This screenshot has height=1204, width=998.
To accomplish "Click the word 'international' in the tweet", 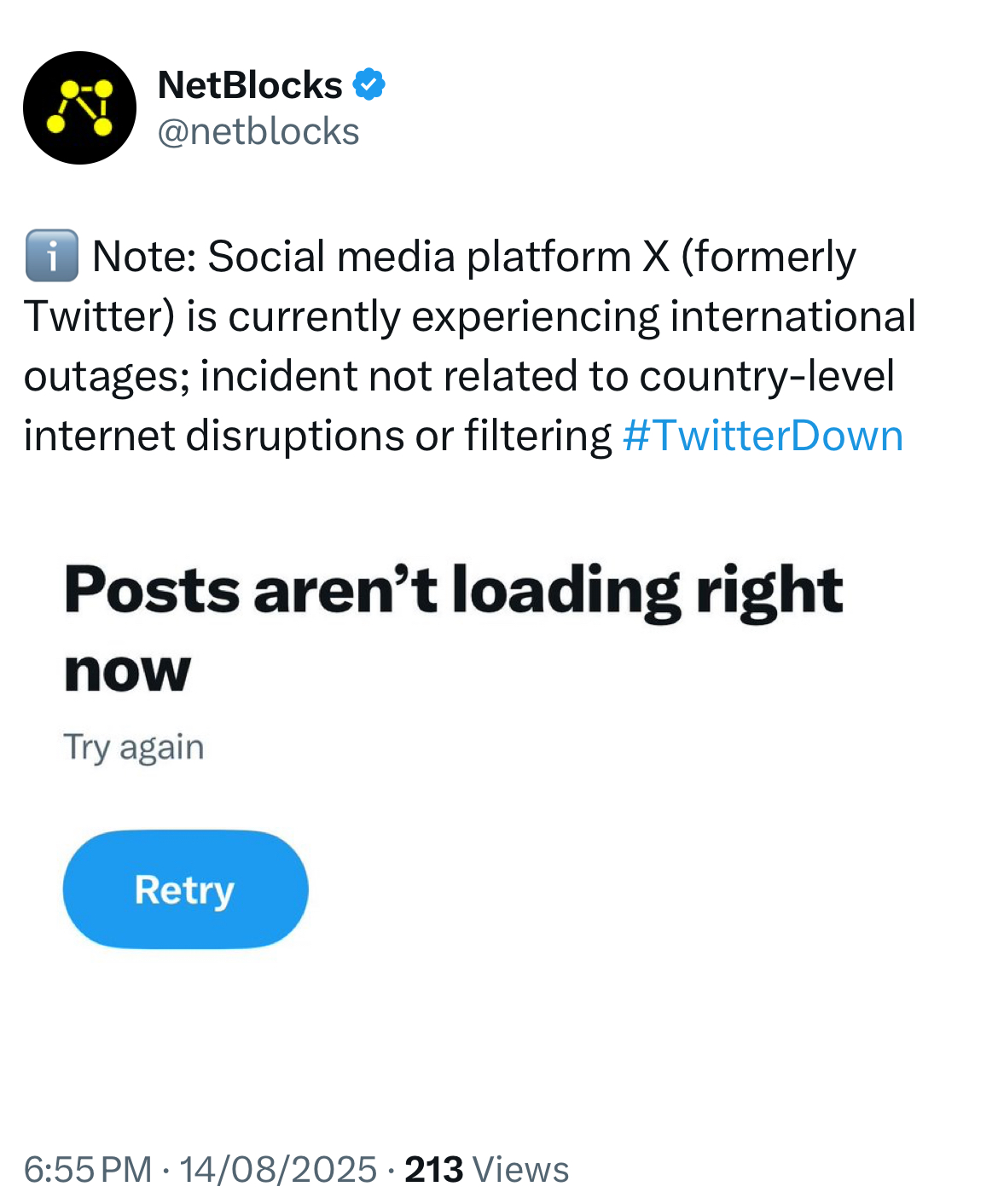I will [x=792, y=316].
